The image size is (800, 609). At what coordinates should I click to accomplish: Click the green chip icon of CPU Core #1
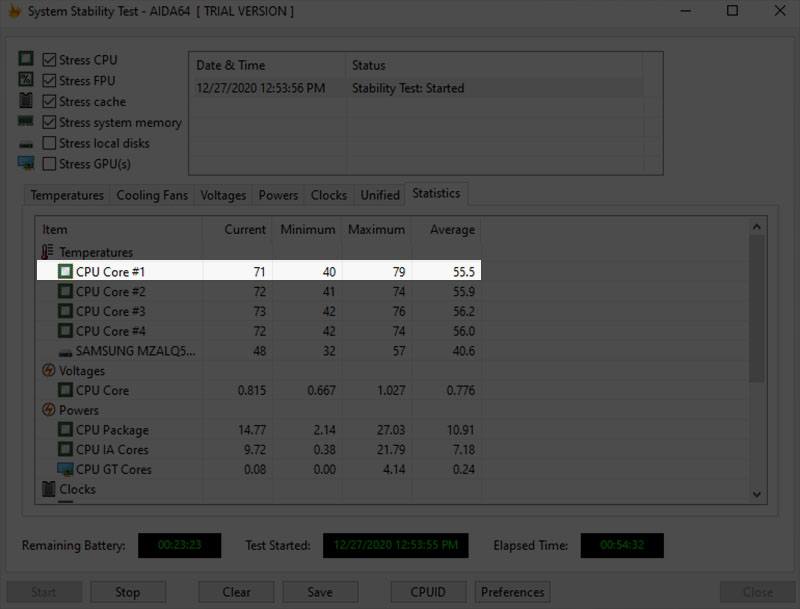click(65, 271)
